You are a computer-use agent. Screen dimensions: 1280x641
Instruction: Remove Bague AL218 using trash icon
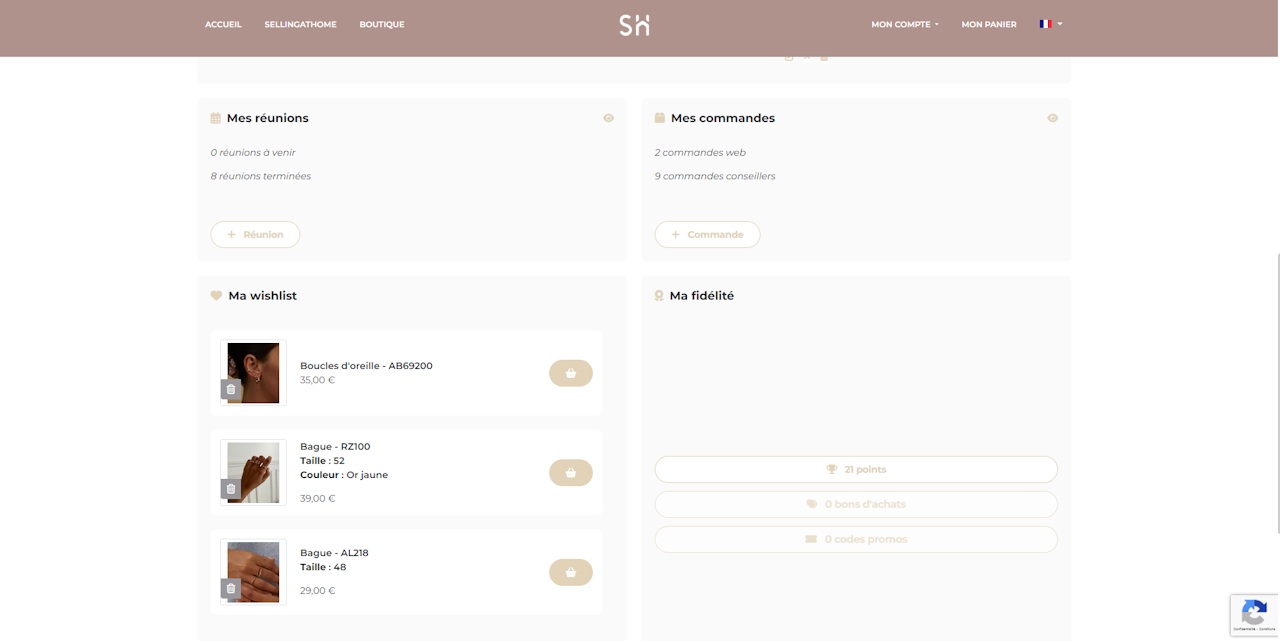pos(231,589)
